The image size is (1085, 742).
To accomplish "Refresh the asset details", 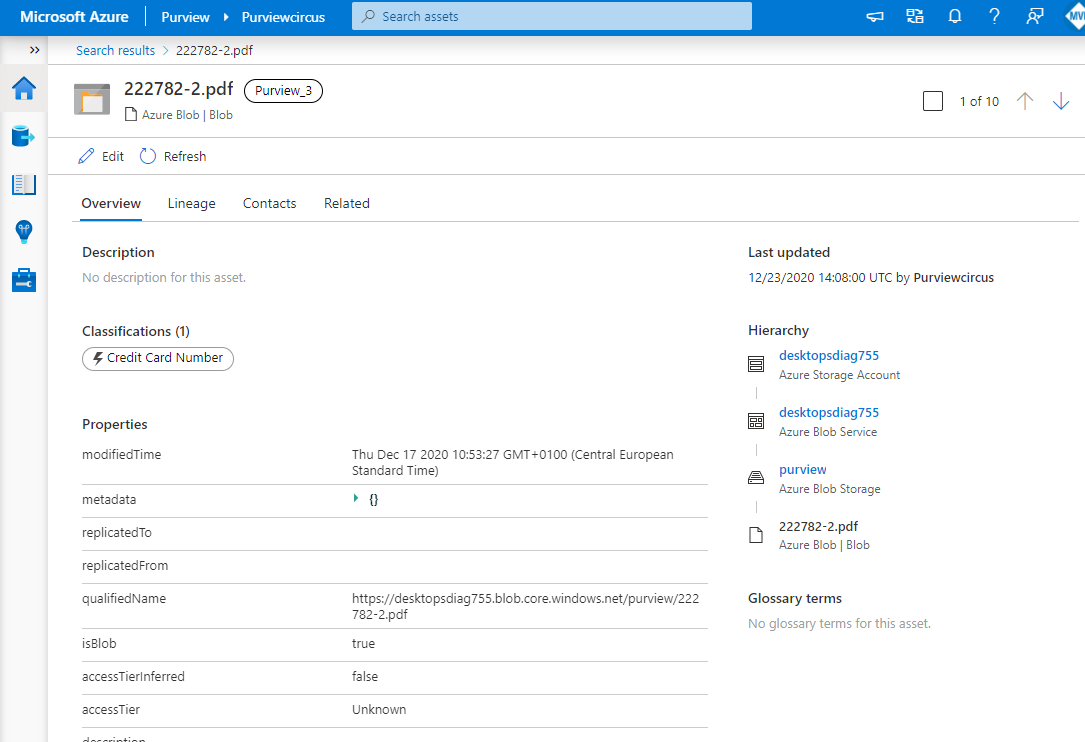I will (173, 156).
